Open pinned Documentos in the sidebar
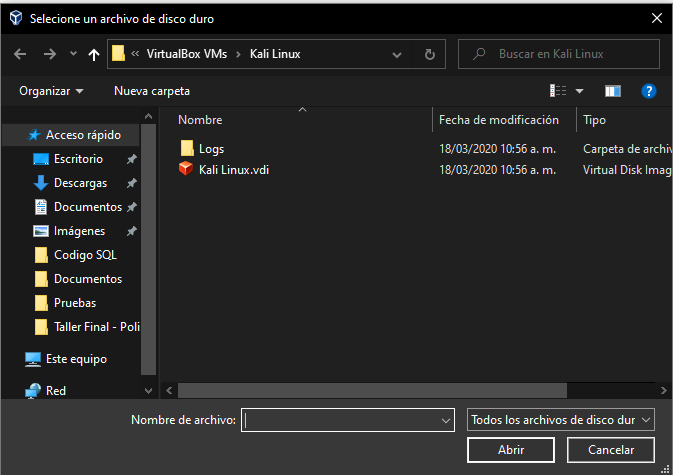This screenshot has width=673, height=475. [88, 207]
